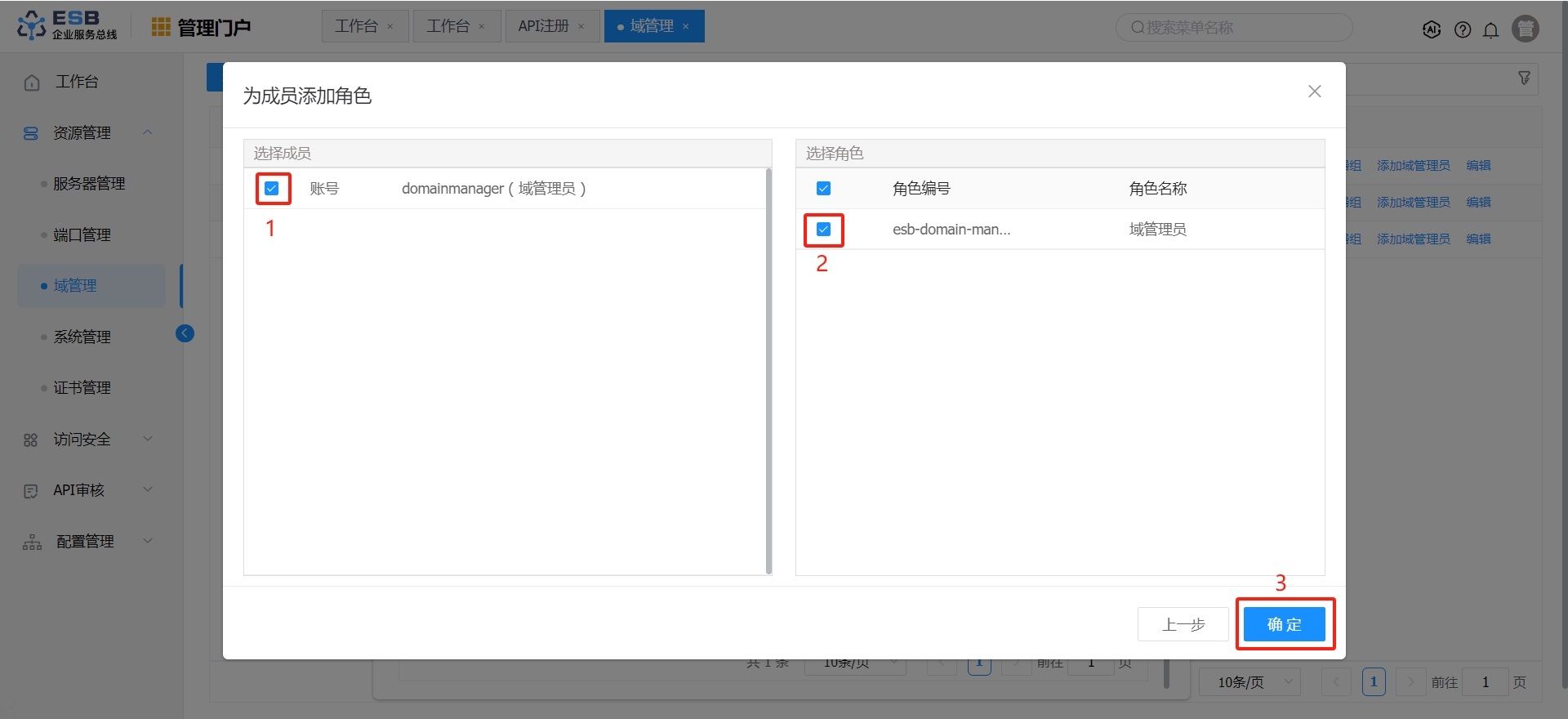Click the 上一步 previous step button

tap(1183, 624)
